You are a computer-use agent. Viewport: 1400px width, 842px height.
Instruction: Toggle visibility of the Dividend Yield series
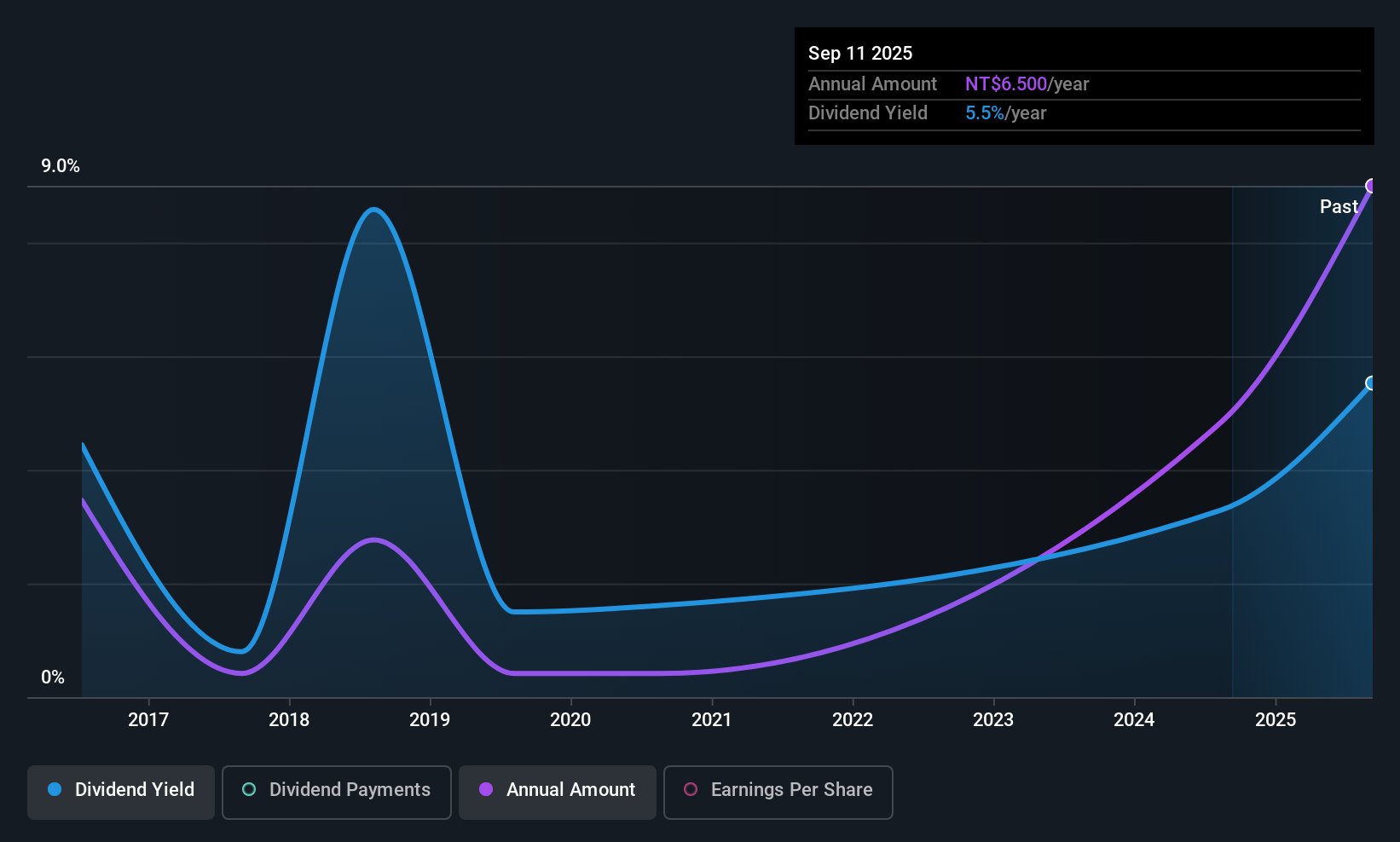click(120, 791)
